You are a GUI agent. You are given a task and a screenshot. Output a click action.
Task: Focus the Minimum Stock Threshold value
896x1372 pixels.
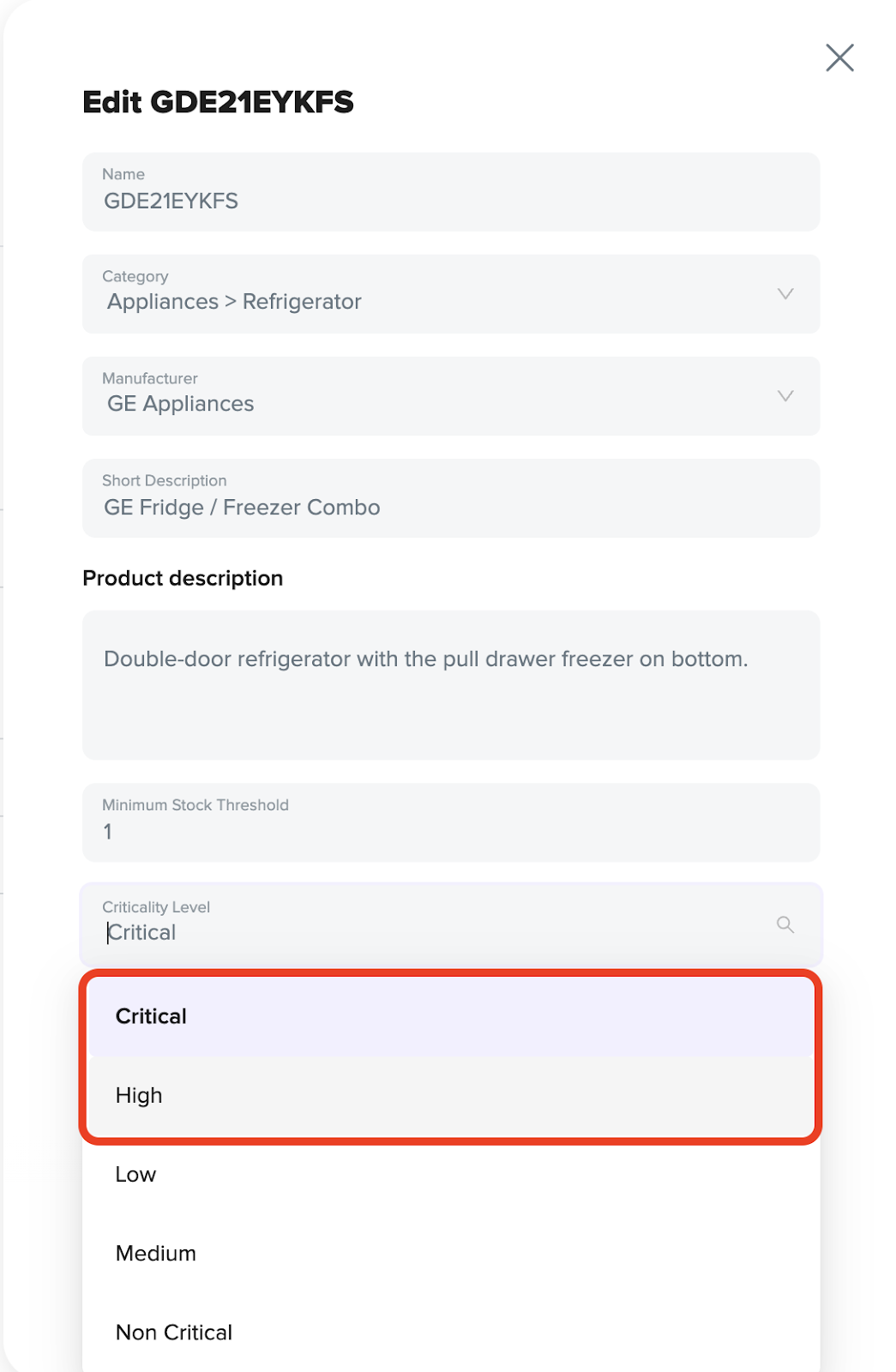pos(451,822)
